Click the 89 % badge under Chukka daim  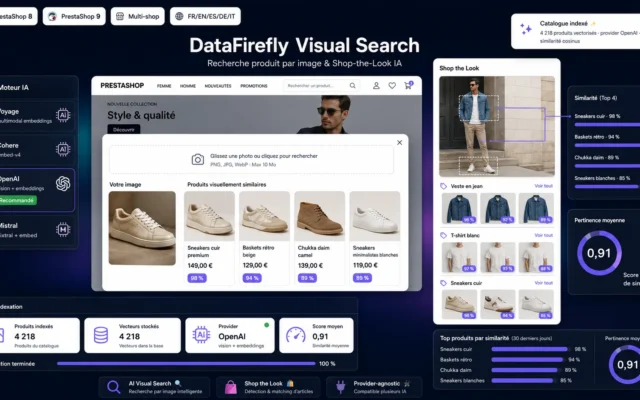(x=307, y=278)
